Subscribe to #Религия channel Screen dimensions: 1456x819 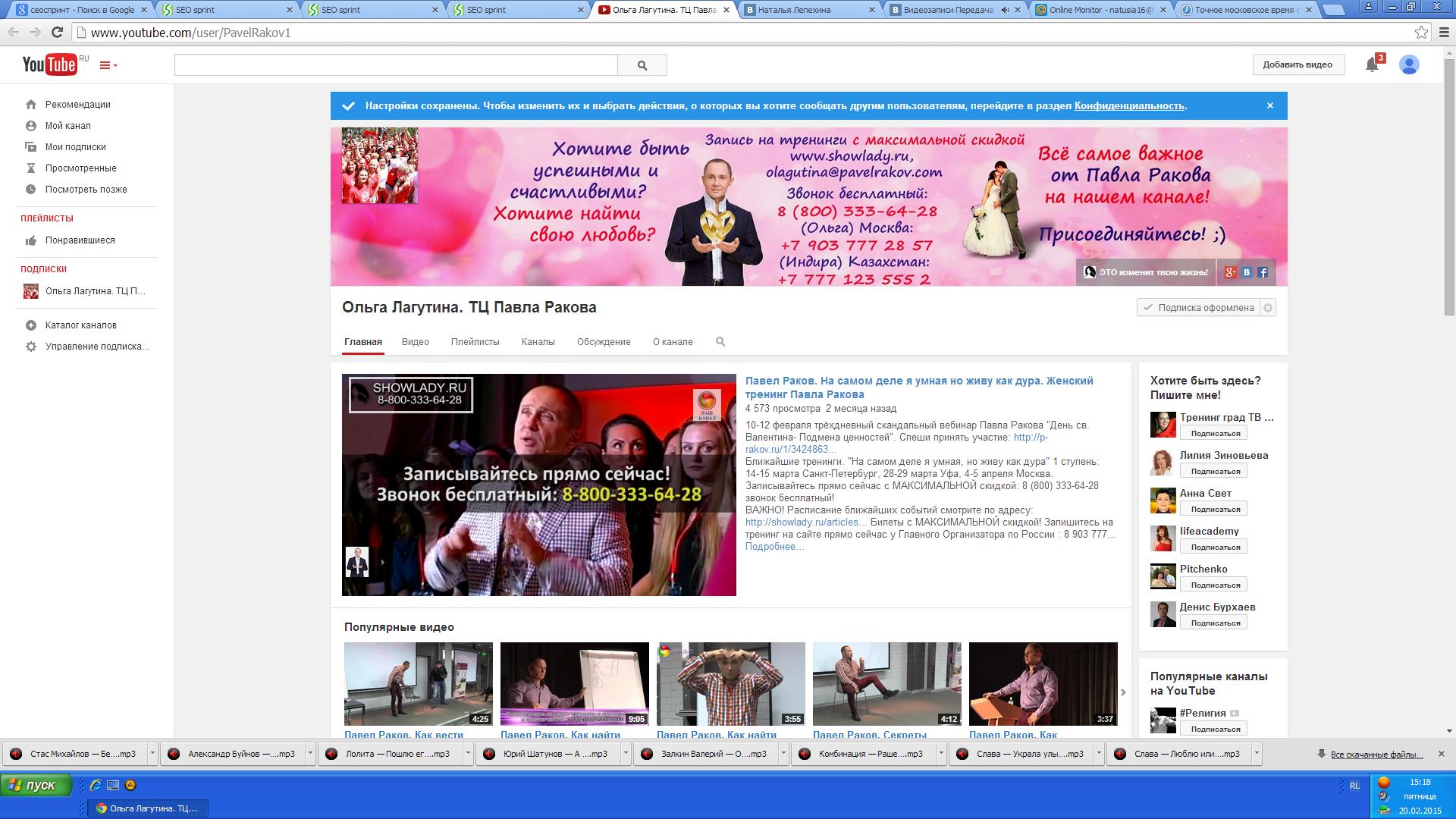1215,730
